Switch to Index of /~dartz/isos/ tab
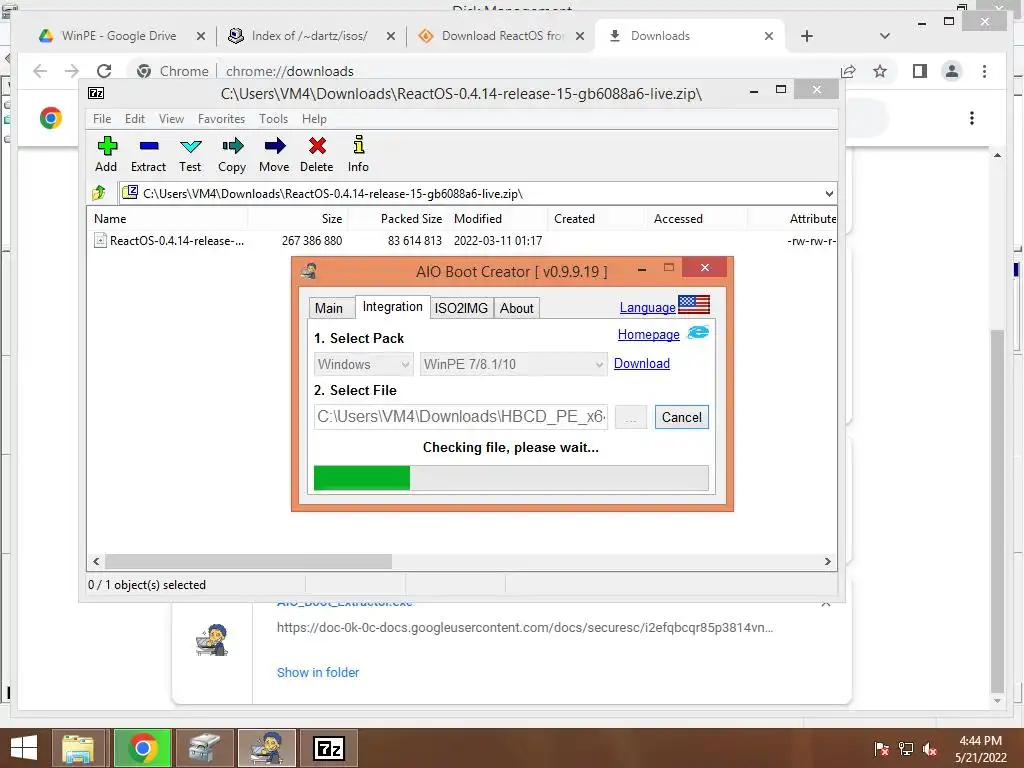1024x768 pixels. point(310,36)
